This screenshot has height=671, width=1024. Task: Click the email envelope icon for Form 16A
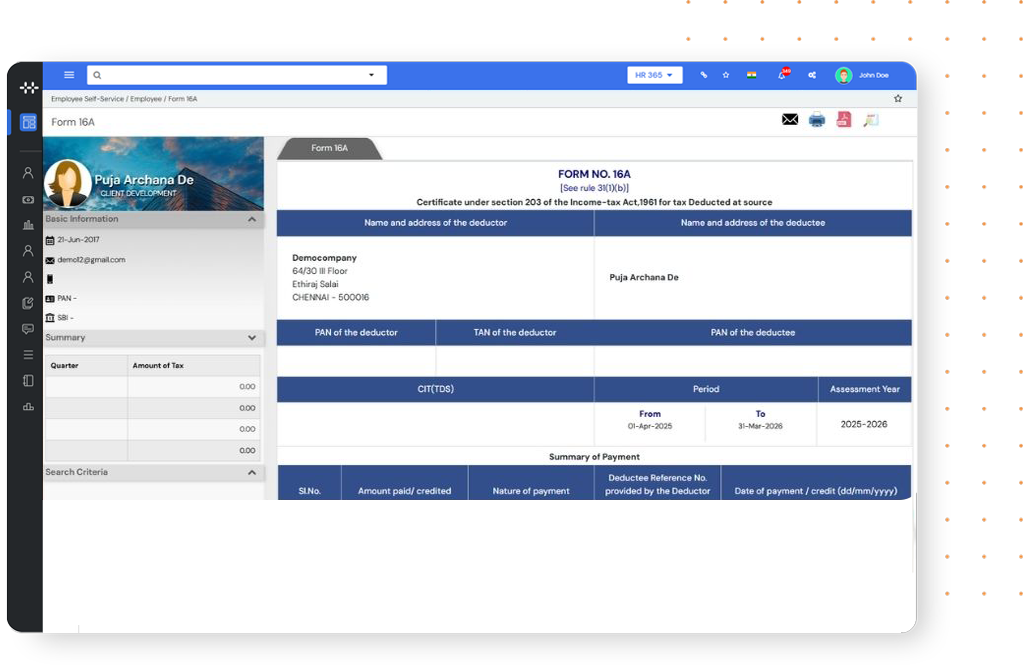tap(790, 120)
